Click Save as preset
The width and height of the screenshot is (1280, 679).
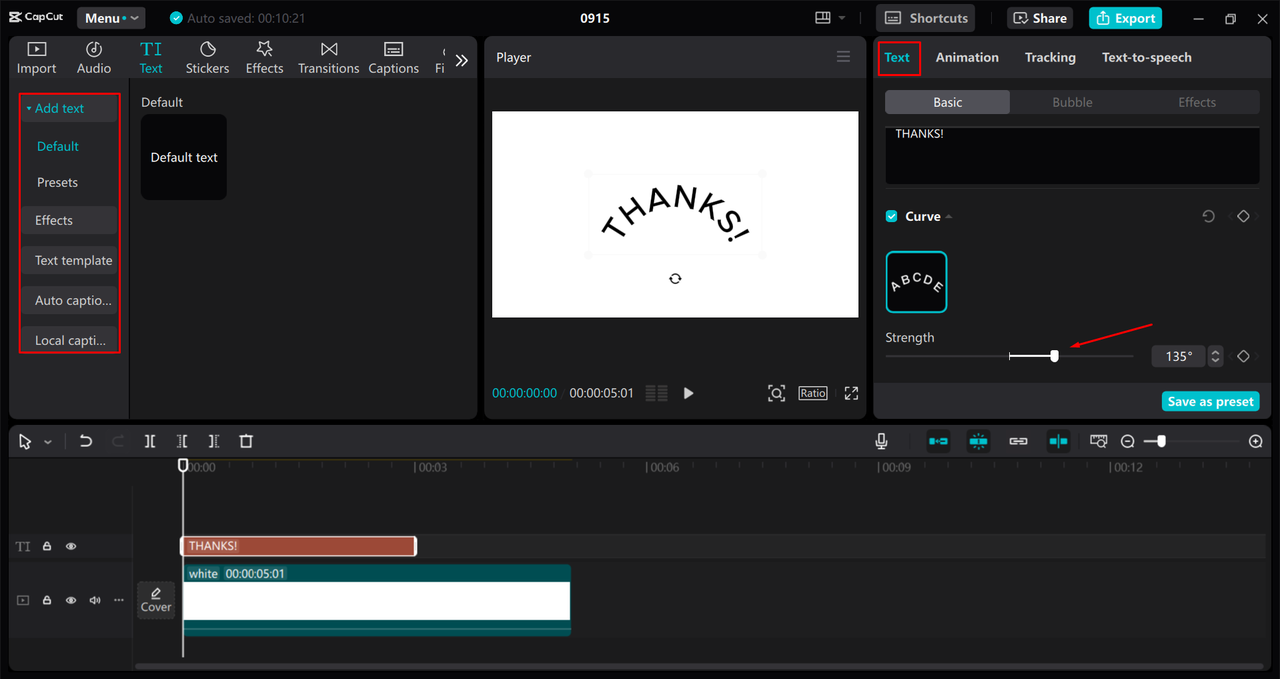1210,401
